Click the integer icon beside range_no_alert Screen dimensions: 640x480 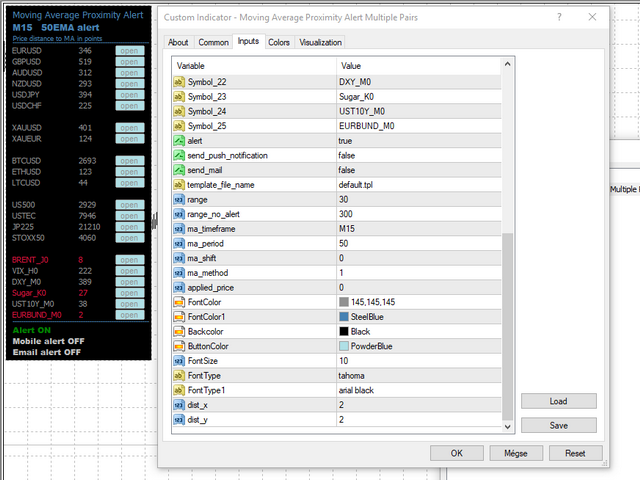[x=179, y=214]
